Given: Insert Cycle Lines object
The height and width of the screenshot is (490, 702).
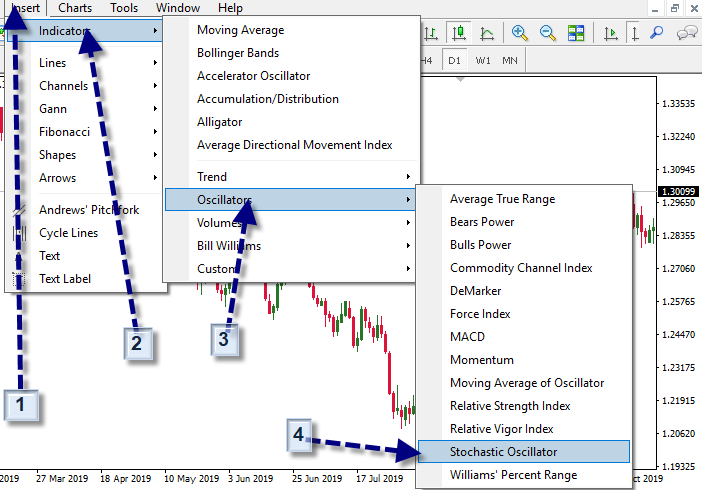Looking at the screenshot, I should [x=84, y=233].
